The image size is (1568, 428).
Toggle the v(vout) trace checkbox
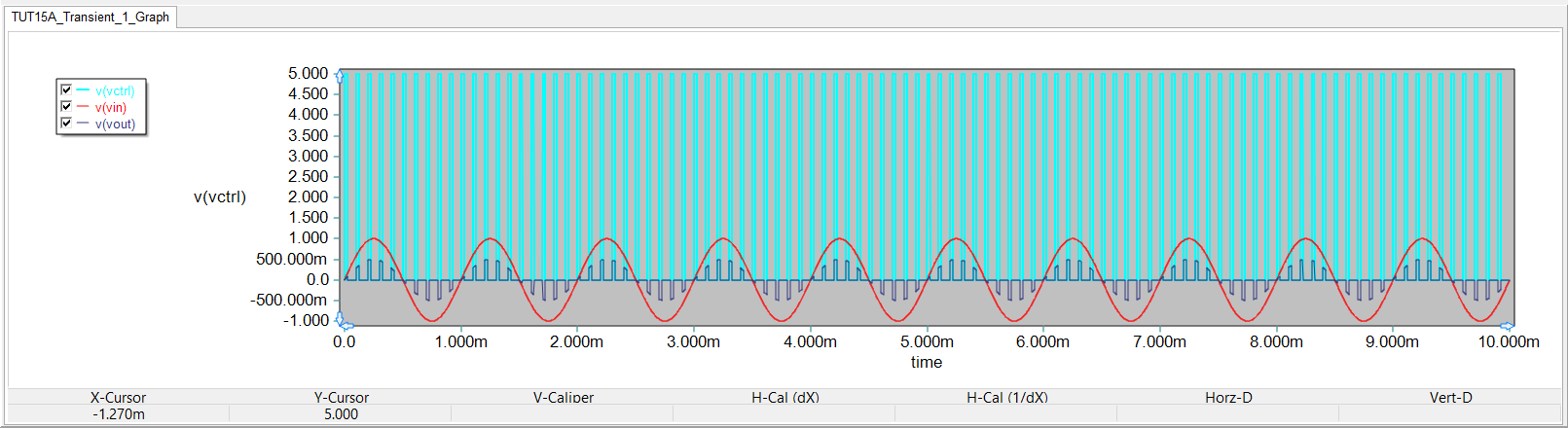coord(66,123)
